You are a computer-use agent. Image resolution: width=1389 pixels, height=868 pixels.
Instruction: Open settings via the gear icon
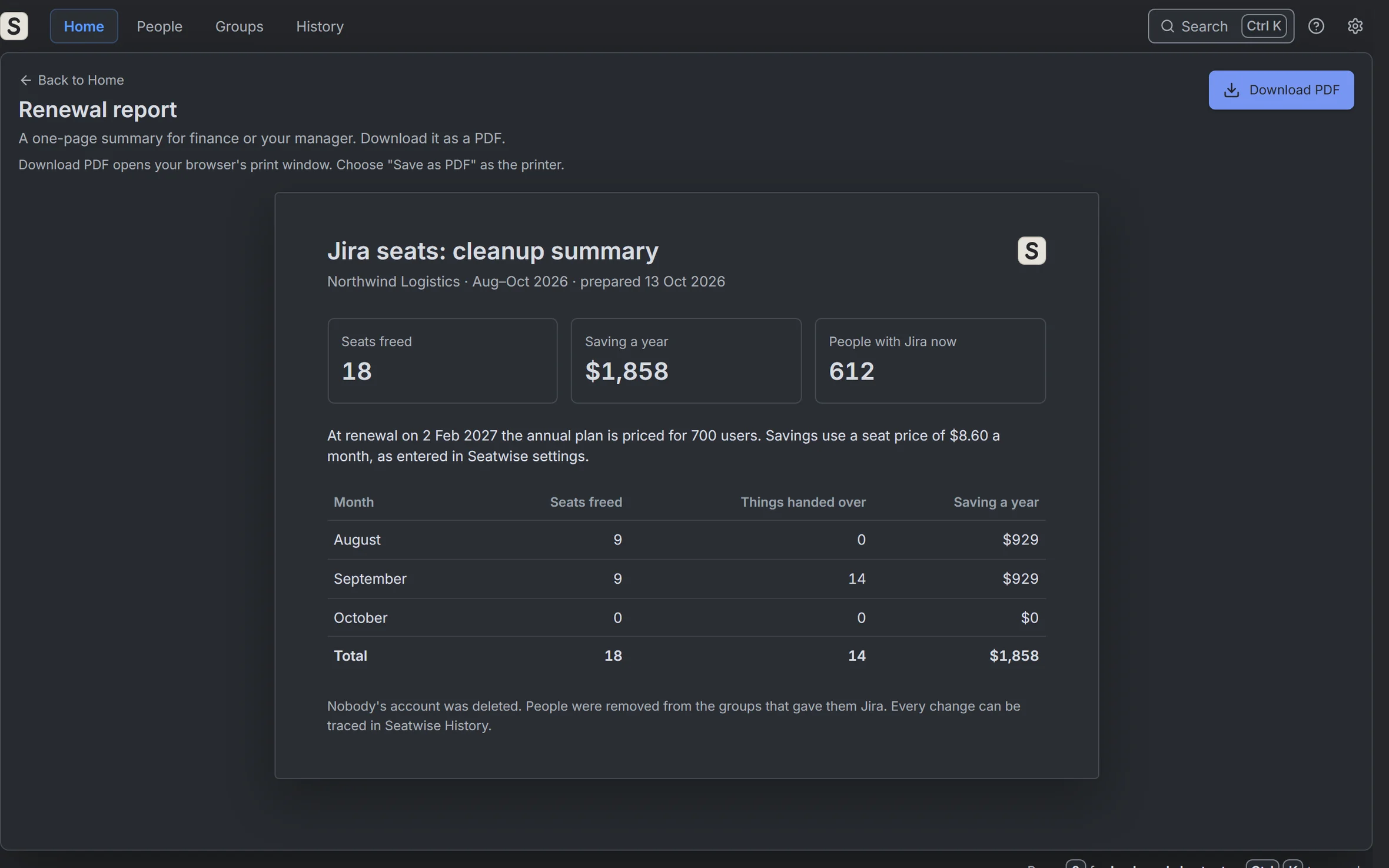[x=1355, y=26]
